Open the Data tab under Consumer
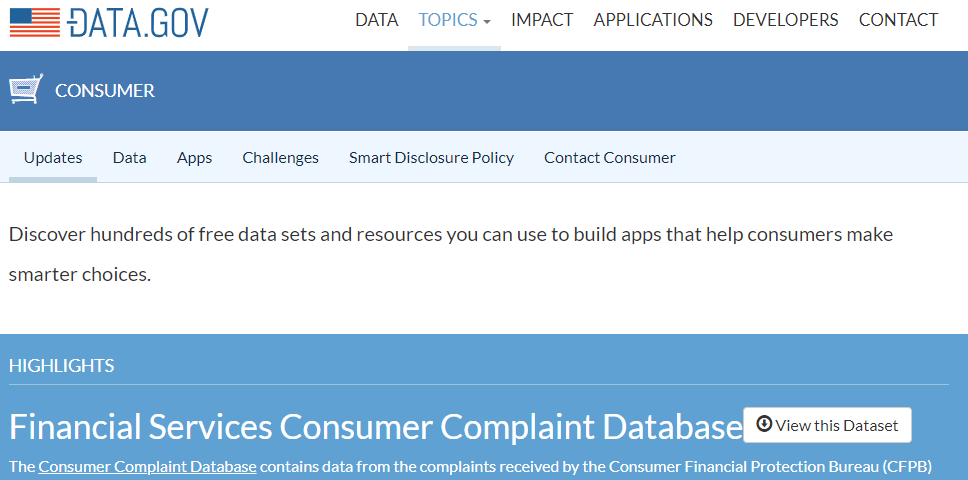 point(130,158)
